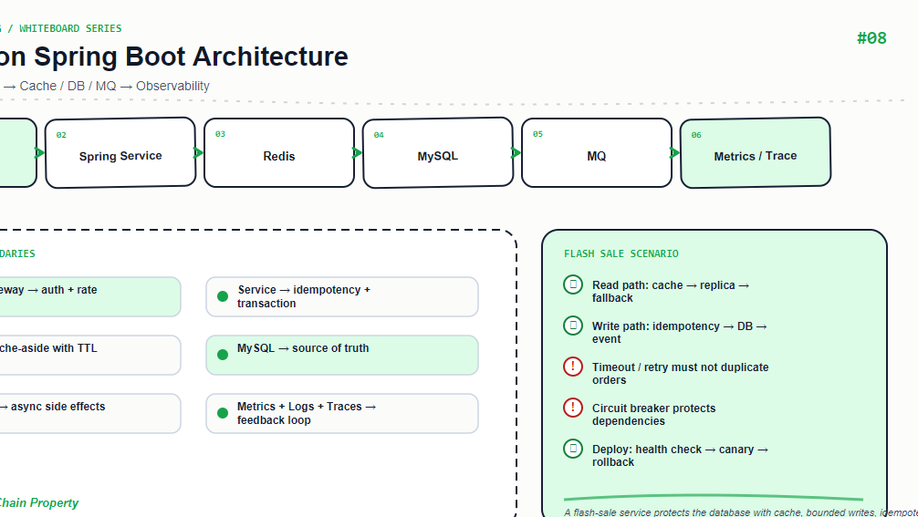This screenshot has width=918, height=517.
Task: Click green dot on Metrics + Logs + Traces card
Action: tap(222, 413)
